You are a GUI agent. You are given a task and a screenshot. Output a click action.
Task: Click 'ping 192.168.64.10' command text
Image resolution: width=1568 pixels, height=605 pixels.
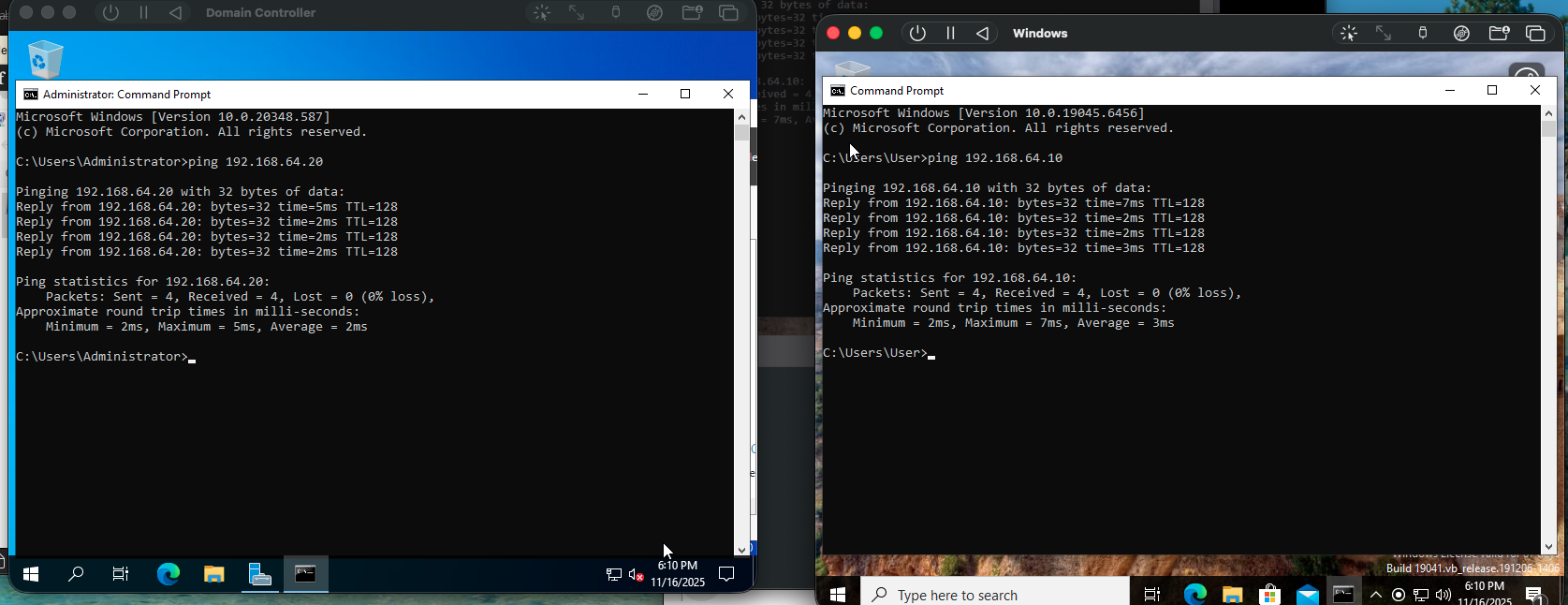click(x=995, y=158)
